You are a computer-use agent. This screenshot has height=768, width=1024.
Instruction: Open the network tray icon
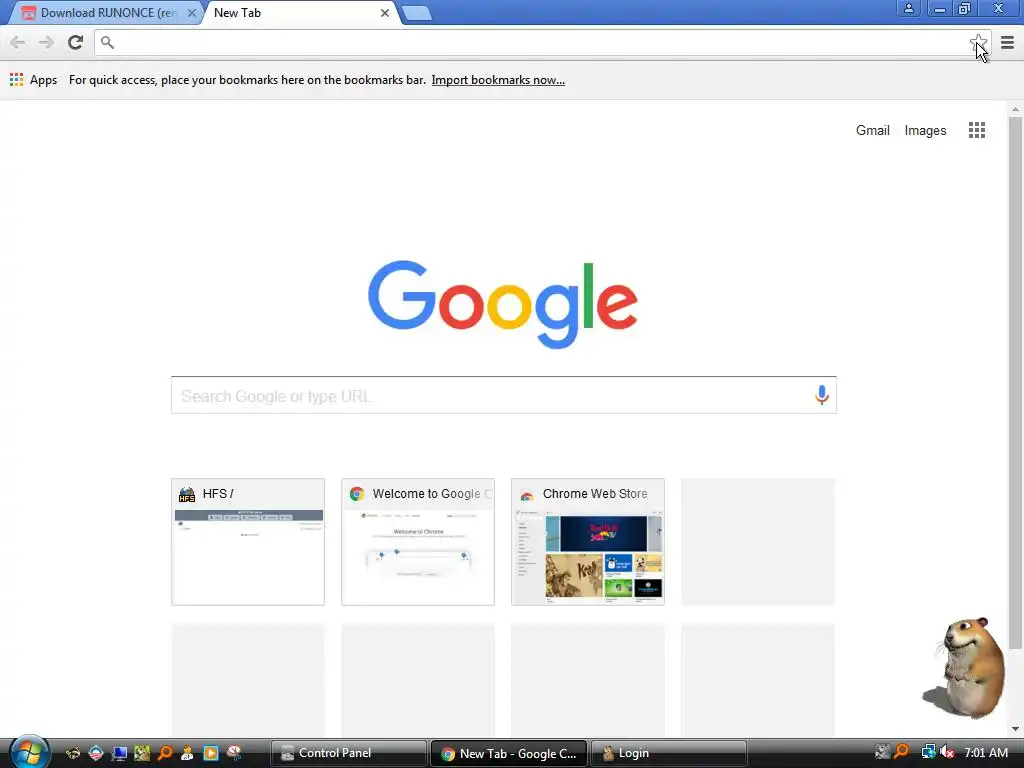(x=928, y=753)
